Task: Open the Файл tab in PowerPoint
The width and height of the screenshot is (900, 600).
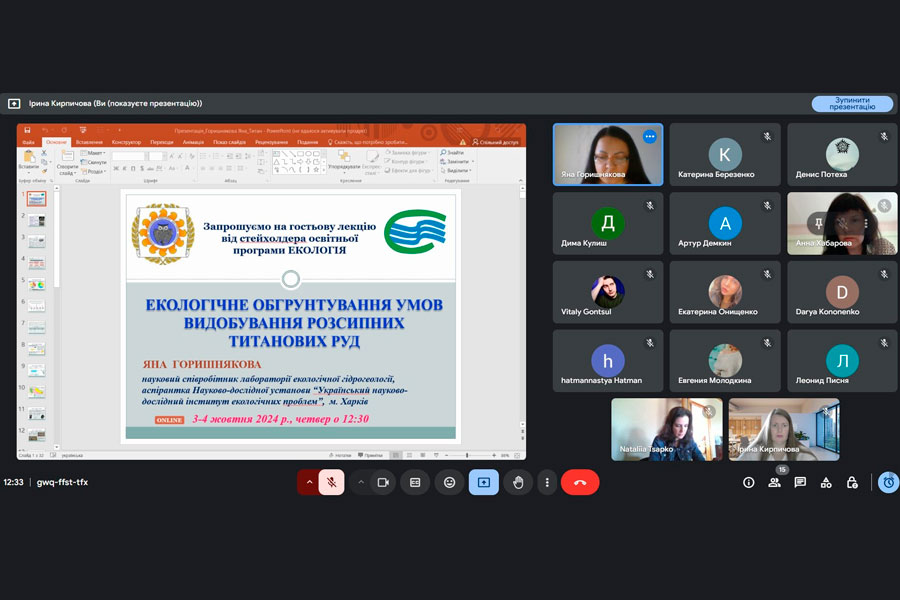Action: pos(29,142)
